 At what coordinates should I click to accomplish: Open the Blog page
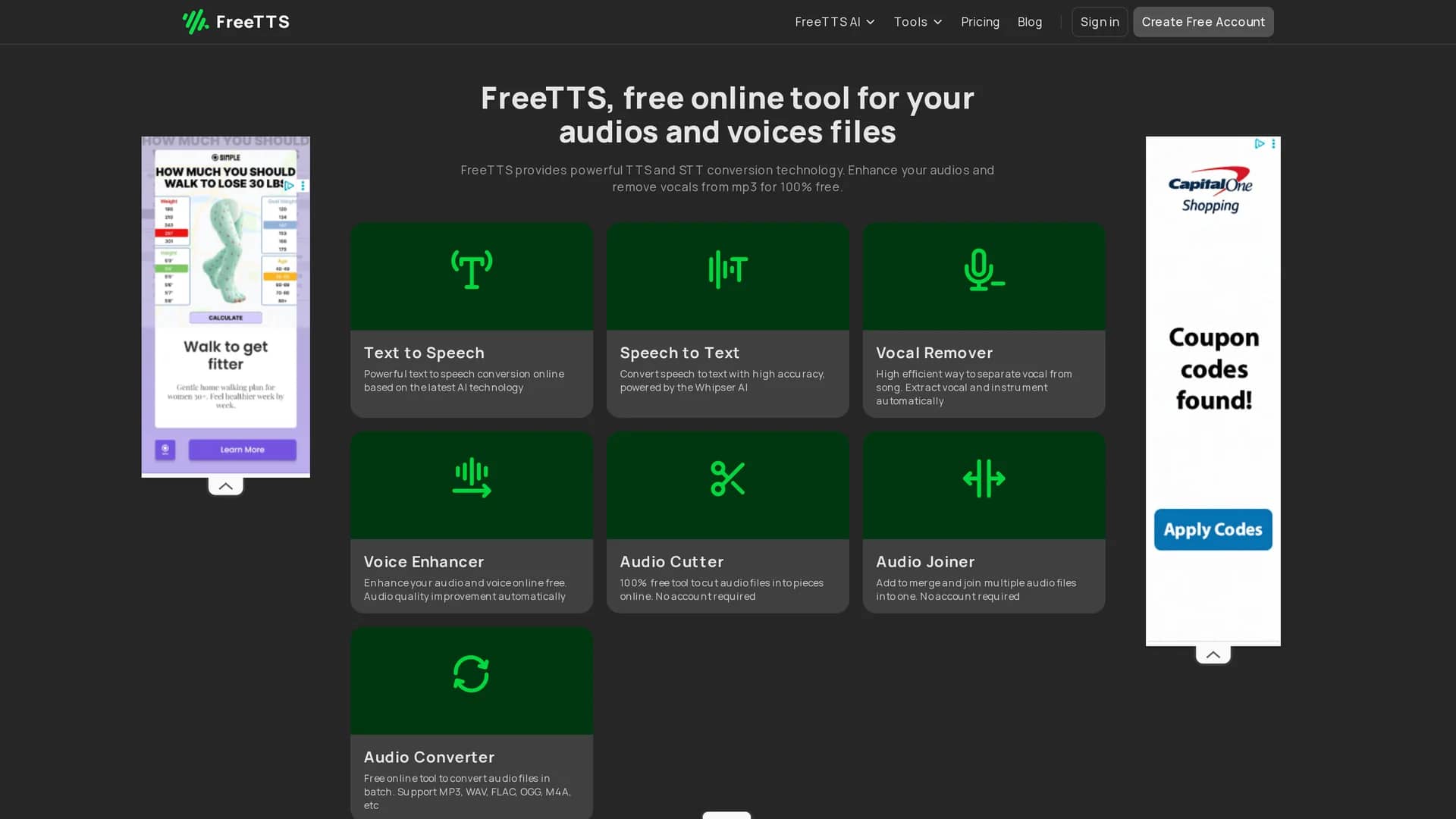pyautogui.click(x=1029, y=22)
